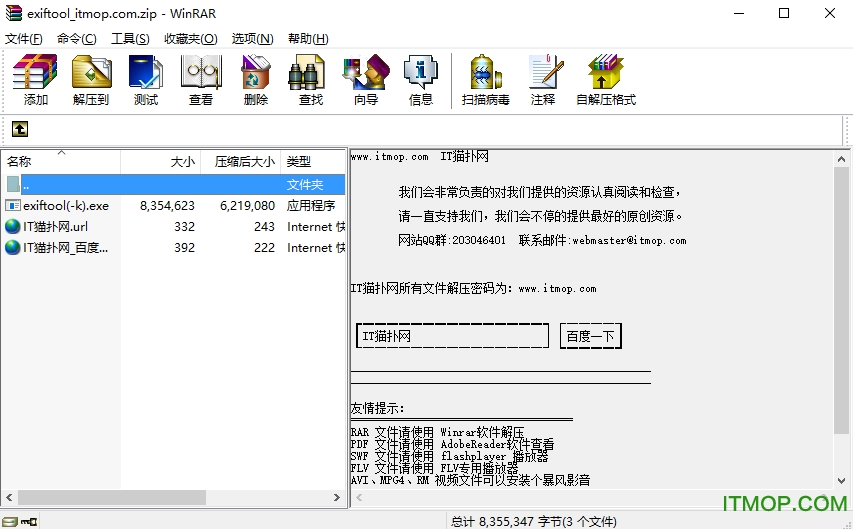Click the IT猫扑网_百度 shortcut globe icon
This screenshot has width=853, height=529.
click(x=13, y=248)
